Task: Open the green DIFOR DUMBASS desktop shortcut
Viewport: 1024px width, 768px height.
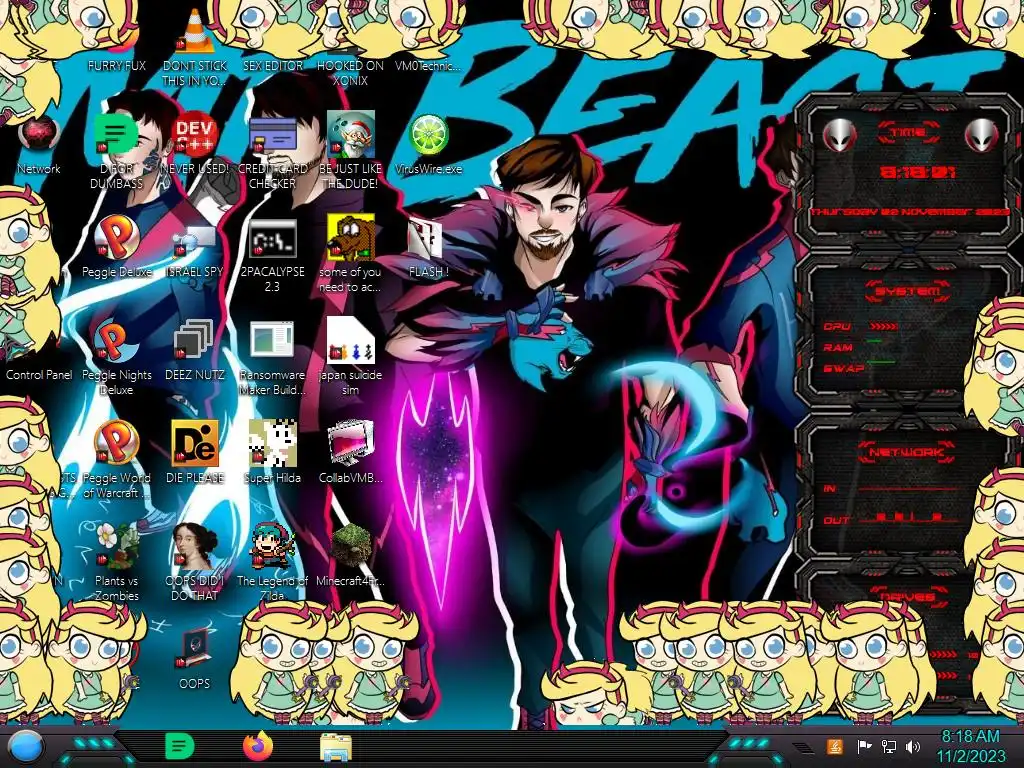Action: (116, 135)
